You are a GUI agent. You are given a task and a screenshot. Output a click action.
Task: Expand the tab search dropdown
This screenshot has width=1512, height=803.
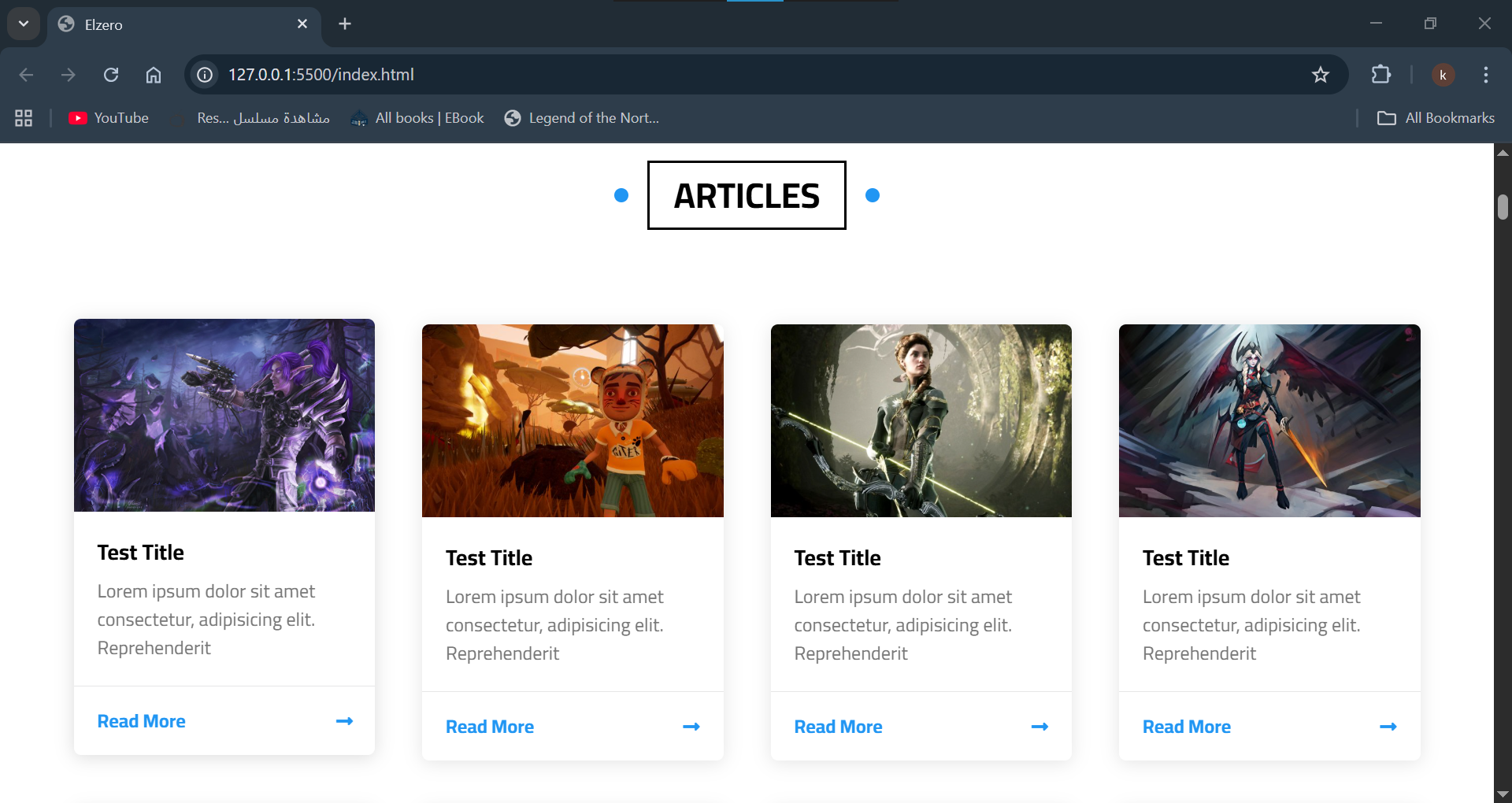tap(24, 24)
